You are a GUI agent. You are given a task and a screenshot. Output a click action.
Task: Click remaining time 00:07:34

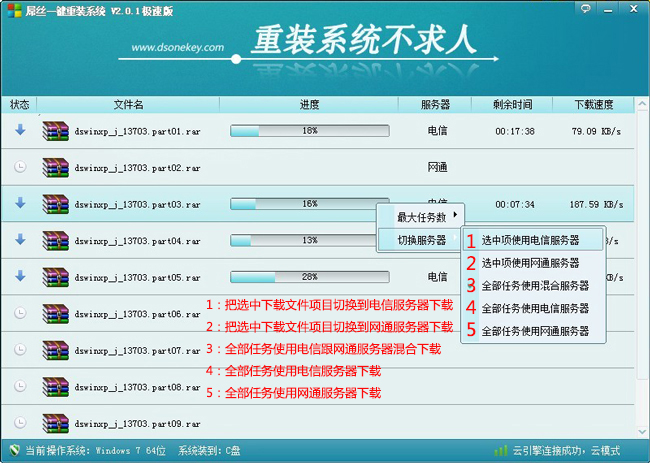coord(515,204)
